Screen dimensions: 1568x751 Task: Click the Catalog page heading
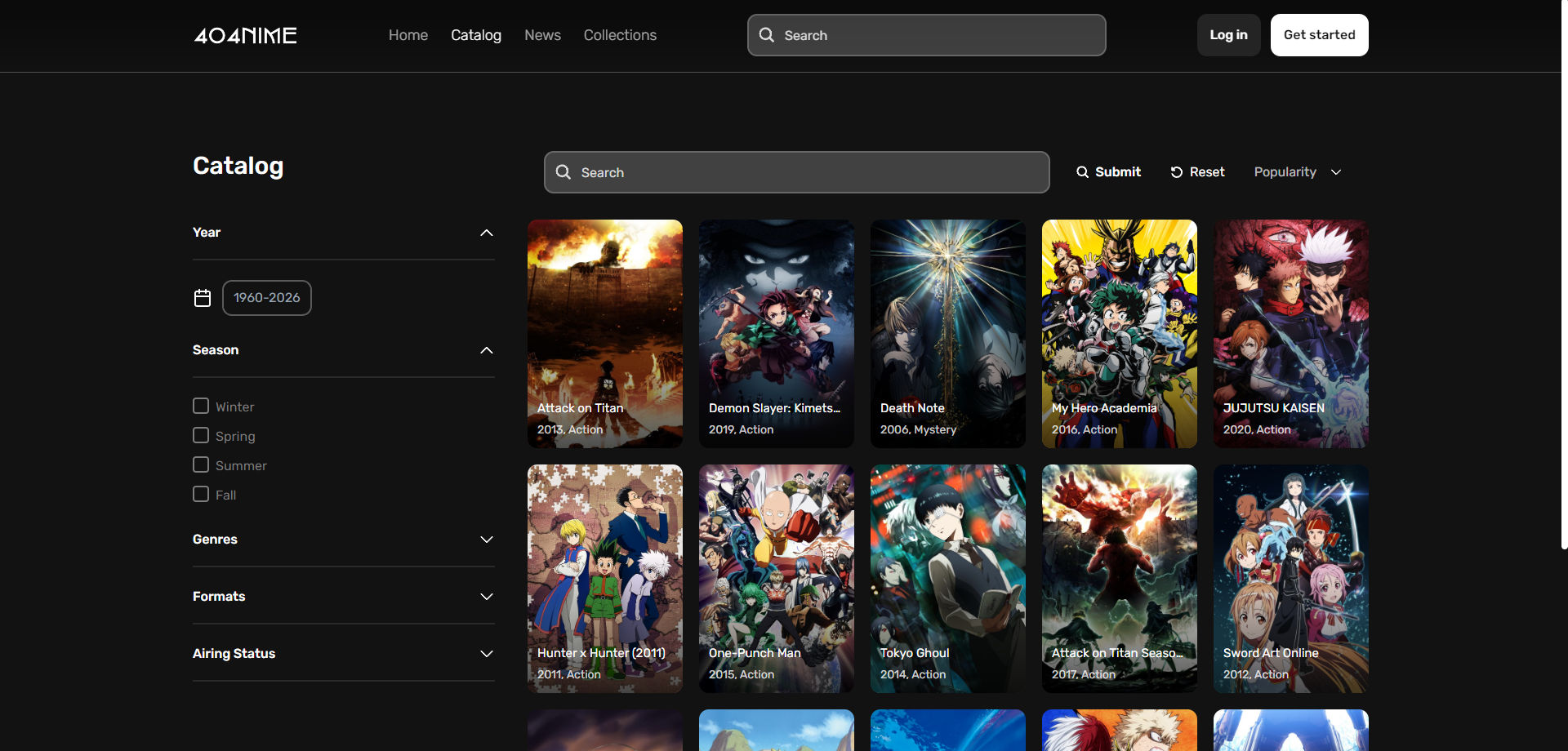tap(238, 166)
